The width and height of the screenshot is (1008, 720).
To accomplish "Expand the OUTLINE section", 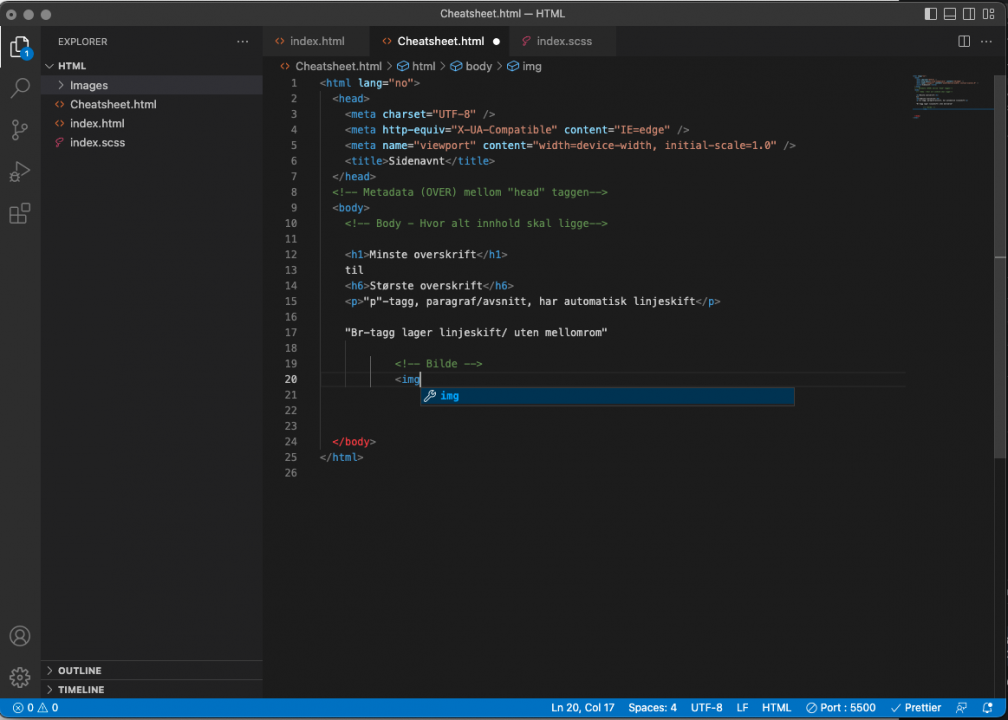I will (x=79, y=670).
